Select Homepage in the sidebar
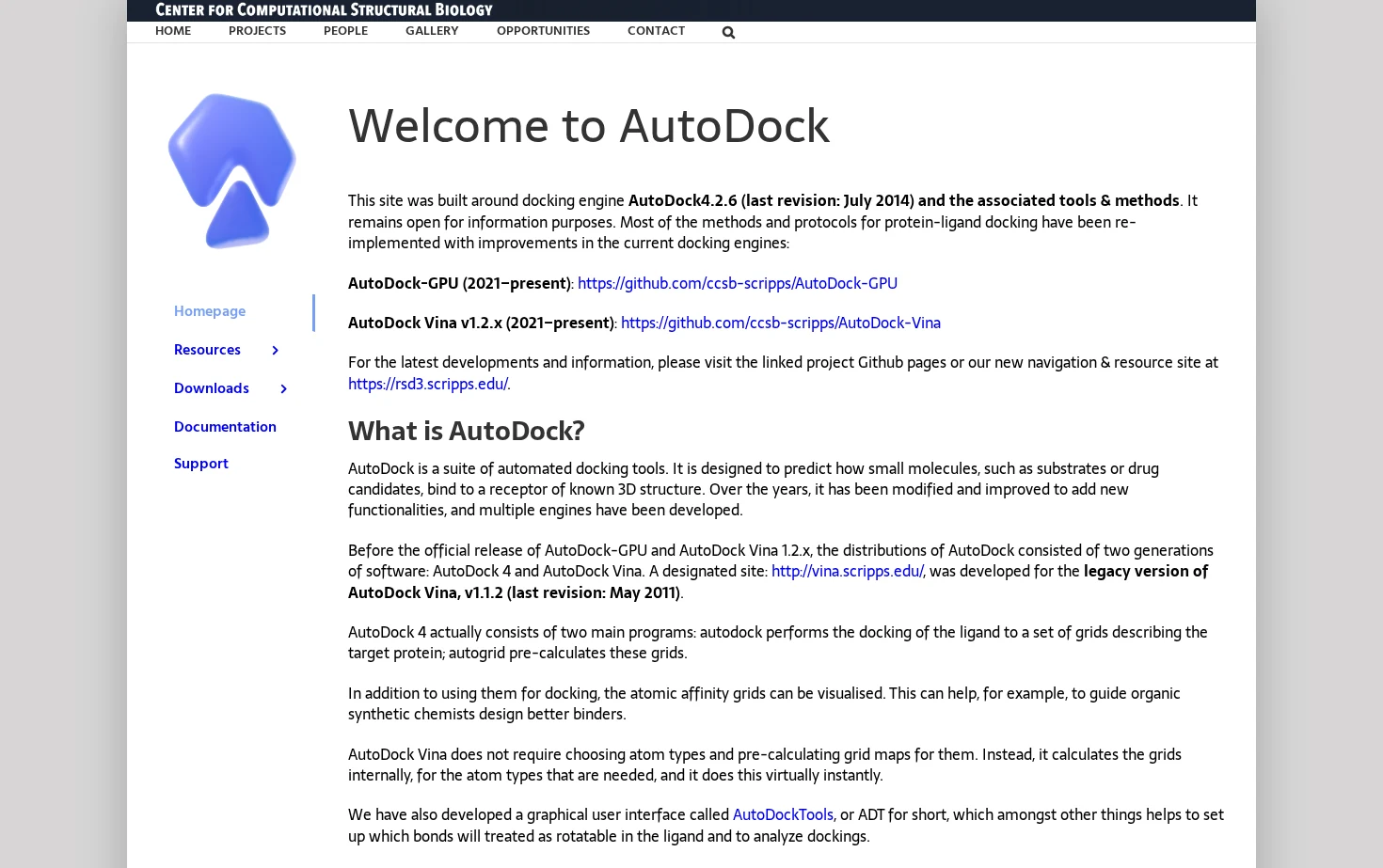Screen dimensions: 1383x868 click(210, 311)
